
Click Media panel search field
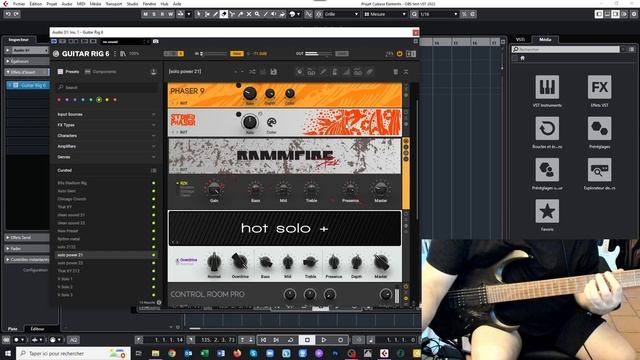coord(566,49)
